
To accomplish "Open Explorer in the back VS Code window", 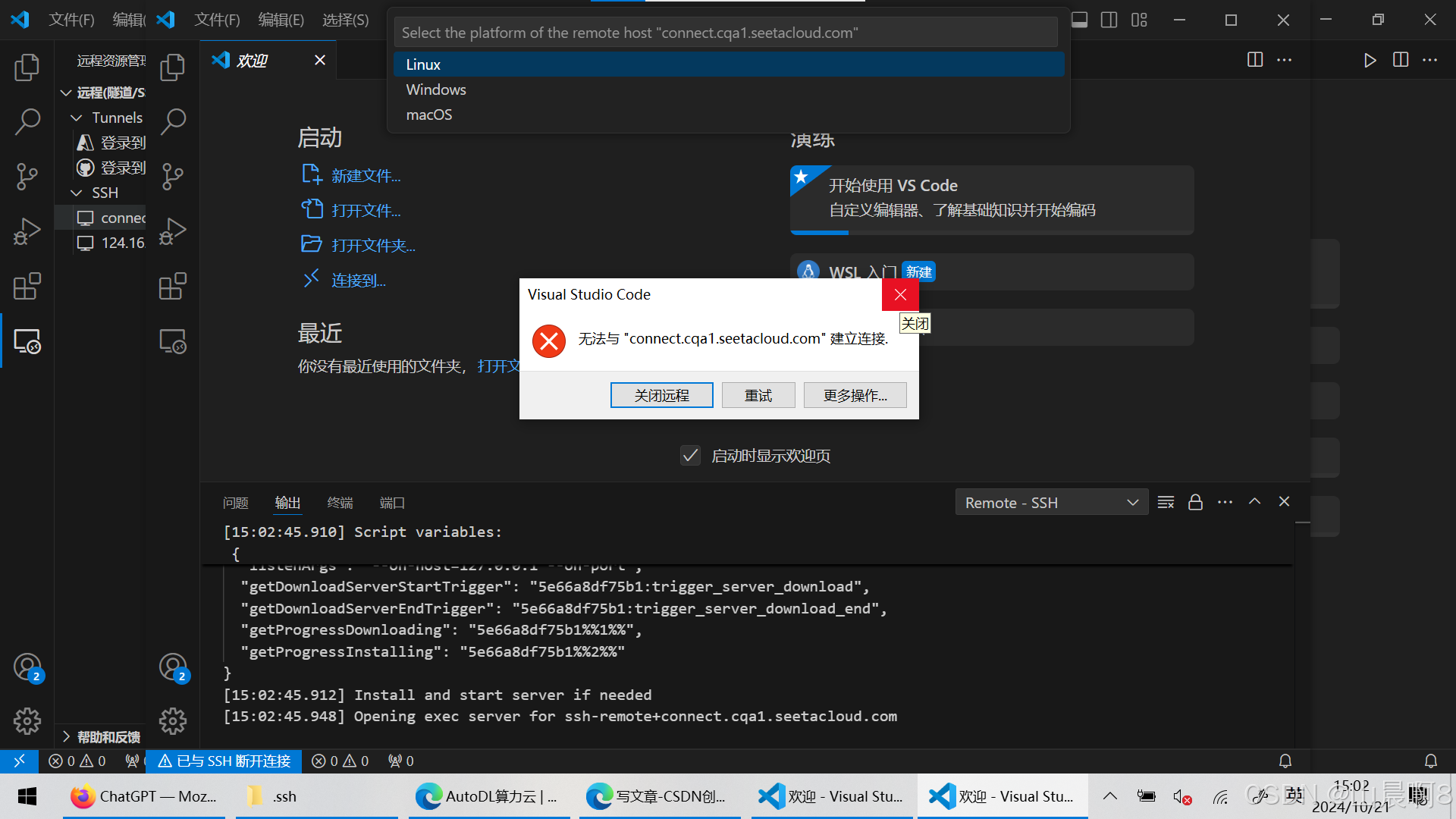I will click(27, 67).
